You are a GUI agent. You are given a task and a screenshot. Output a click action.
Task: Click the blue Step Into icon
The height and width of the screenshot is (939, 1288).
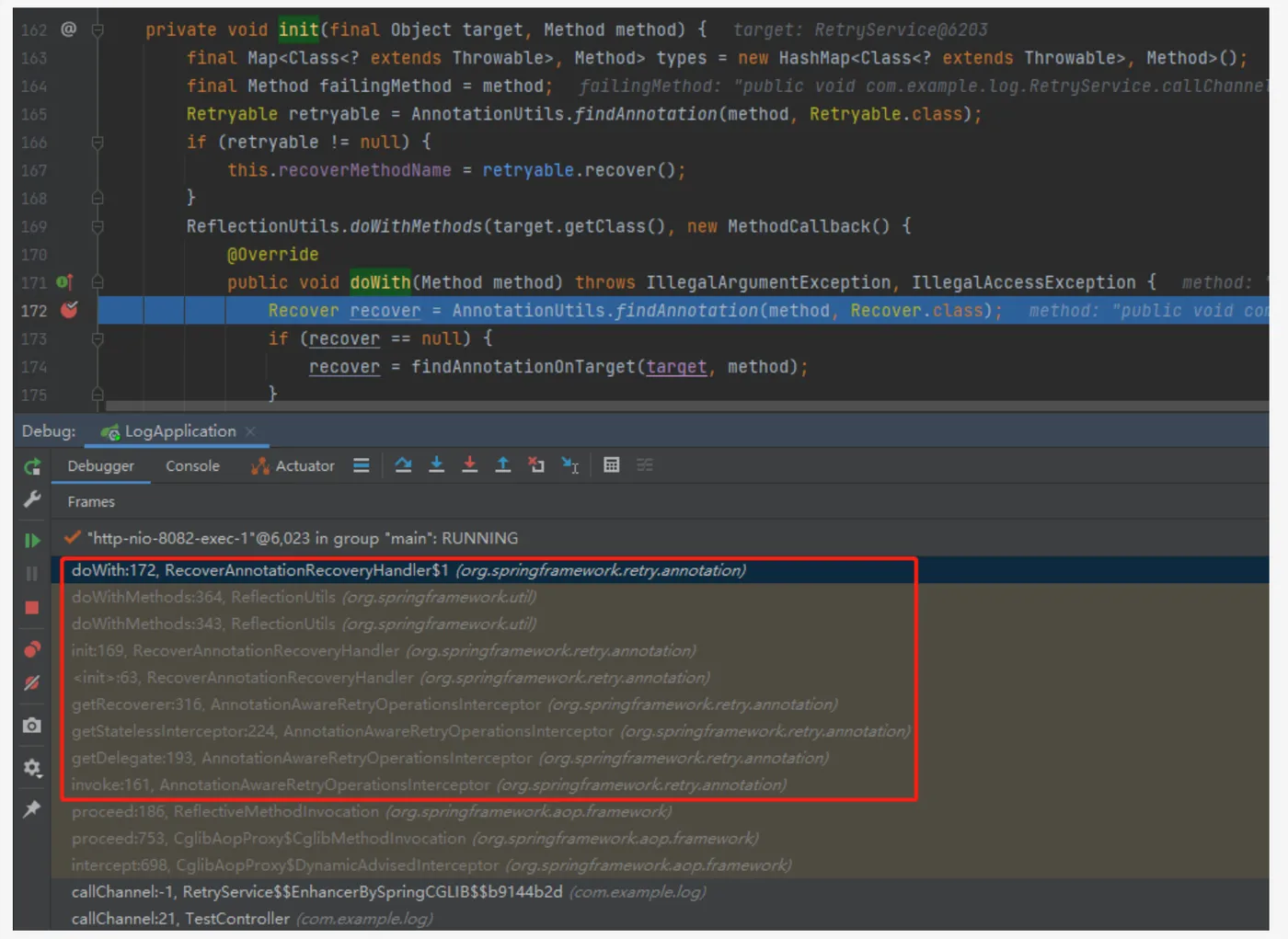coord(436,465)
